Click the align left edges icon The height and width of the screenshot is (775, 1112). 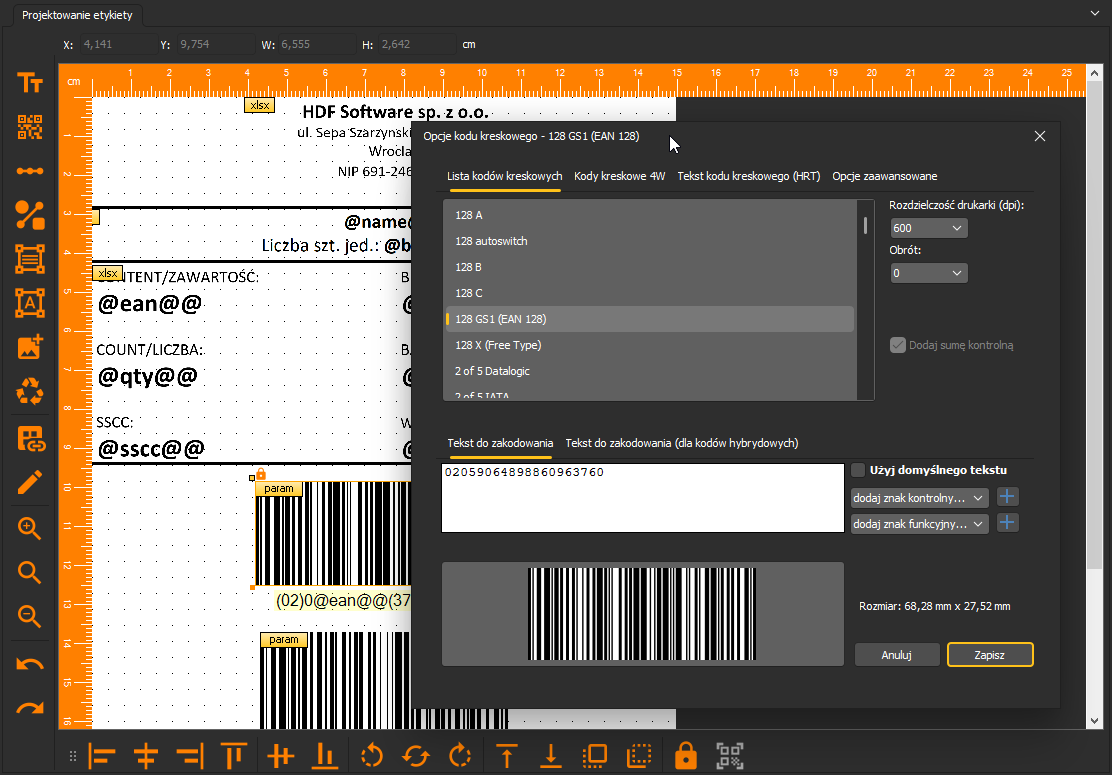click(x=102, y=756)
